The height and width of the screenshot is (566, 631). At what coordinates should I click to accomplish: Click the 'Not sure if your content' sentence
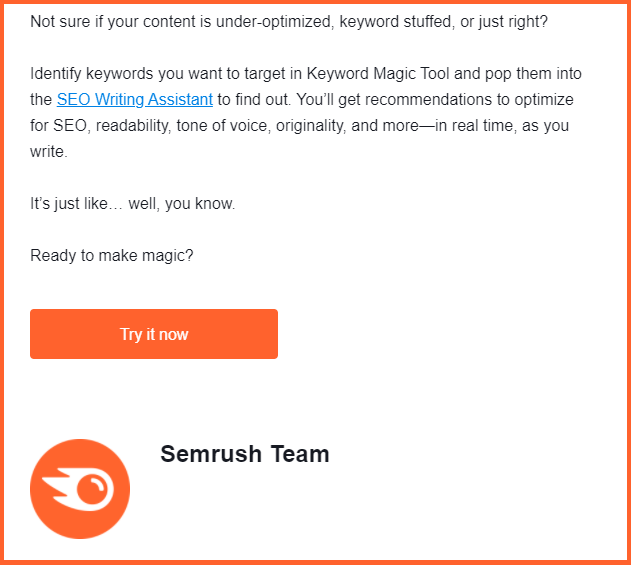point(289,21)
